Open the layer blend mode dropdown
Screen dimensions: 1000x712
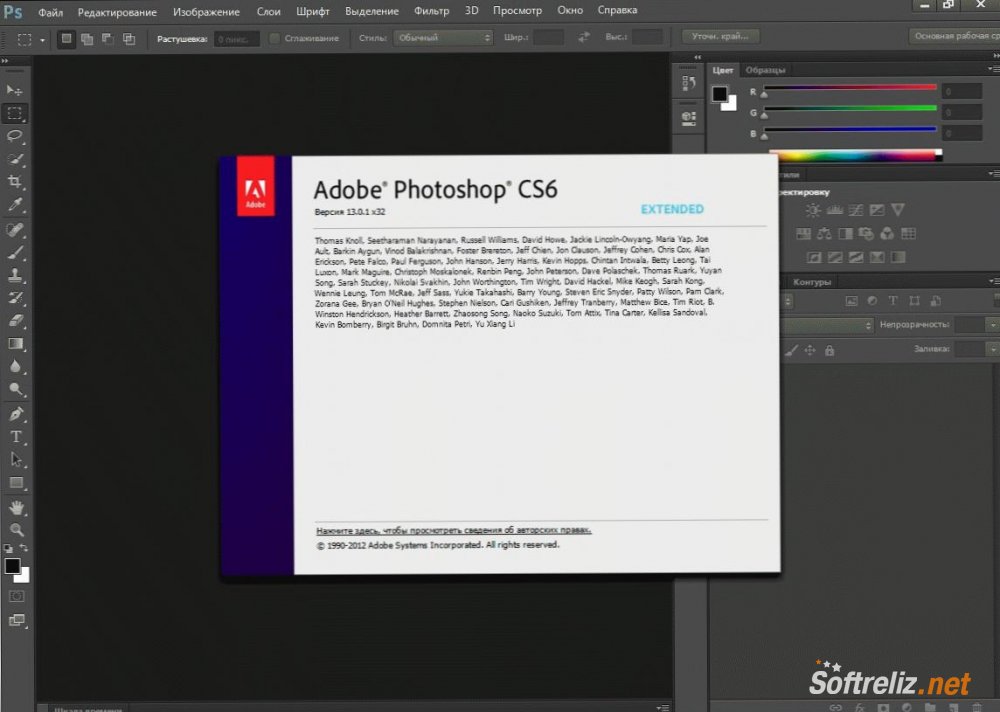click(826, 325)
